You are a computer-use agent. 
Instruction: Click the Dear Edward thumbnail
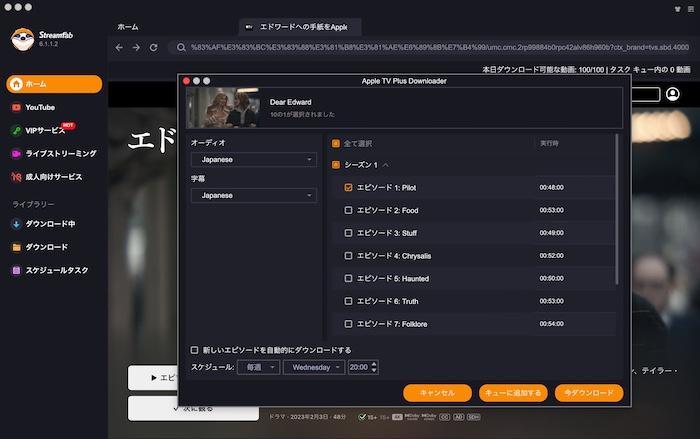(x=223, y=108)
